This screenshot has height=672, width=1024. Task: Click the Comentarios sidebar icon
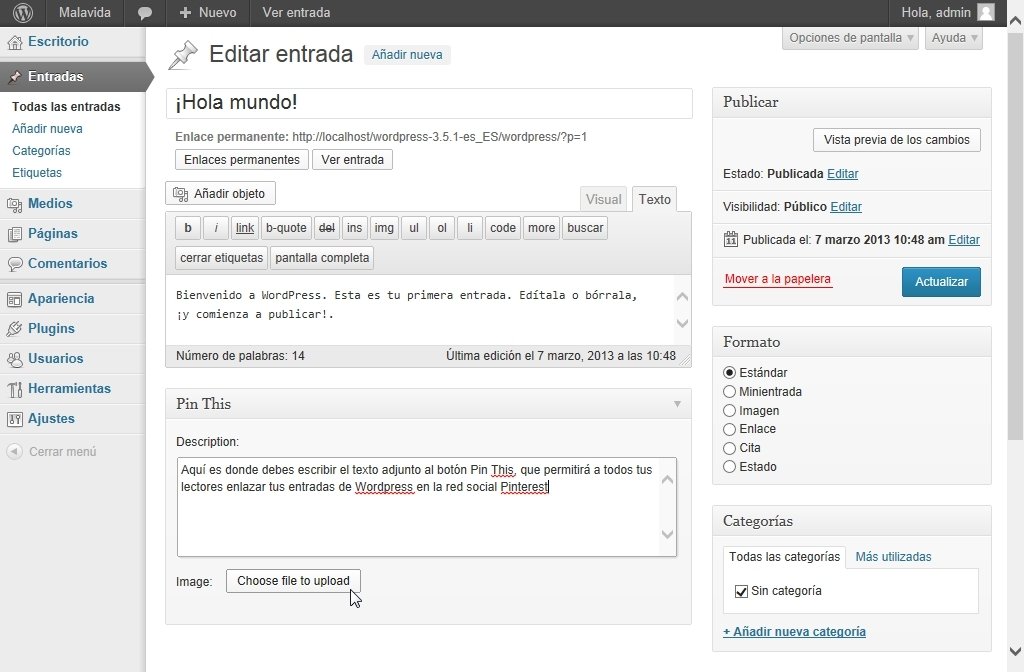pyautogui.click(x=14, y=264)
